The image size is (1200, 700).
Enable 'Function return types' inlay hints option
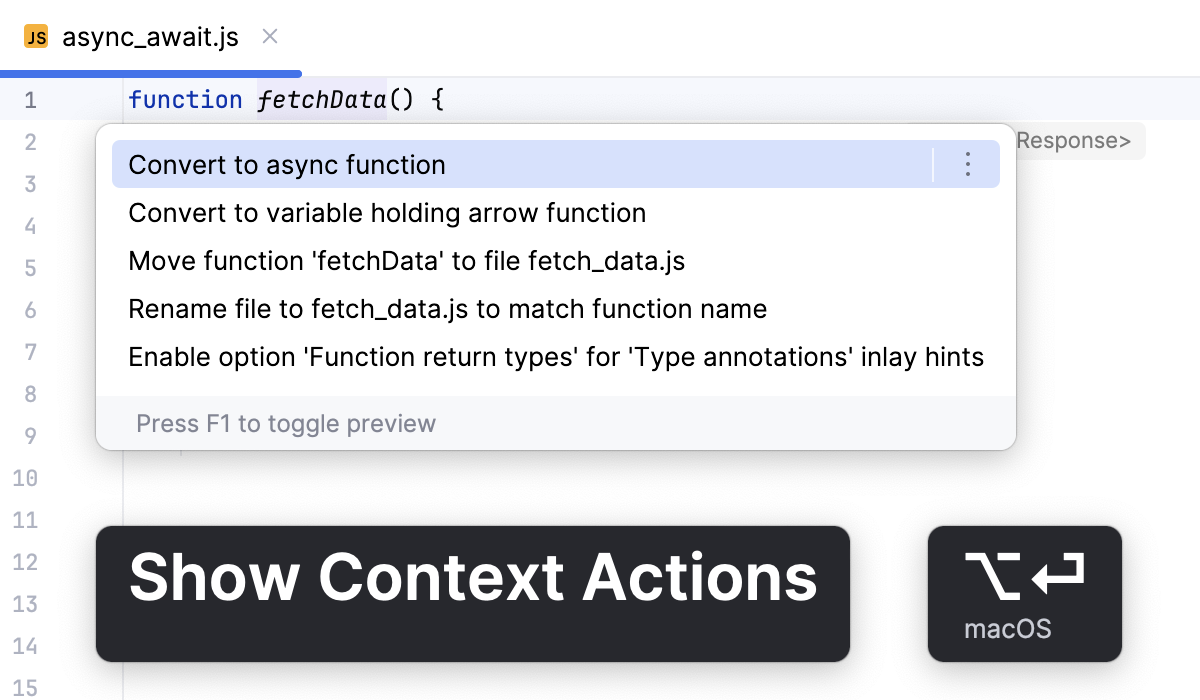(555, 357)
